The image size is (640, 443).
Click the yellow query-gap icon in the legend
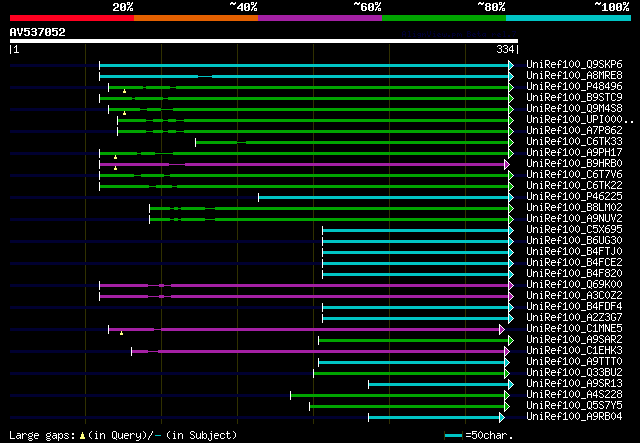(x=83, y=436)
